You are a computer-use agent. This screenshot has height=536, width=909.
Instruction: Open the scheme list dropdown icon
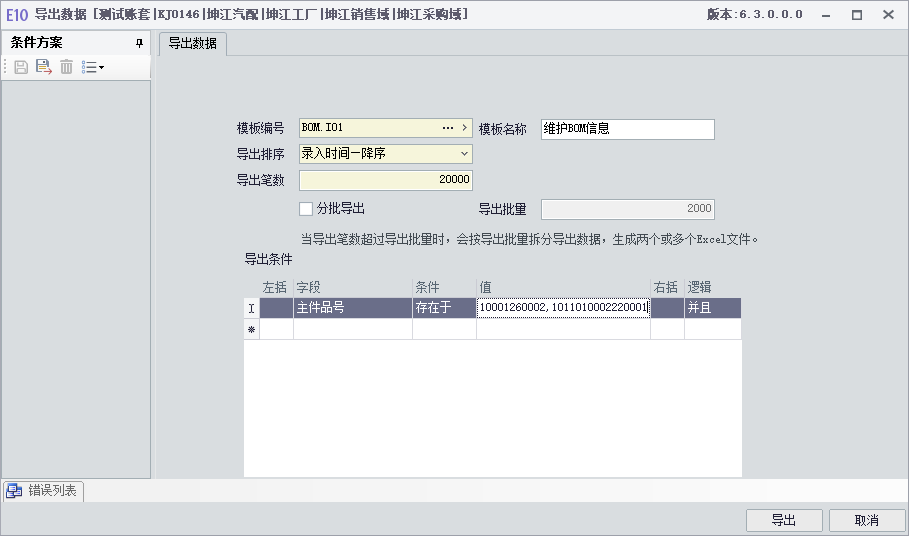(93, 67)
